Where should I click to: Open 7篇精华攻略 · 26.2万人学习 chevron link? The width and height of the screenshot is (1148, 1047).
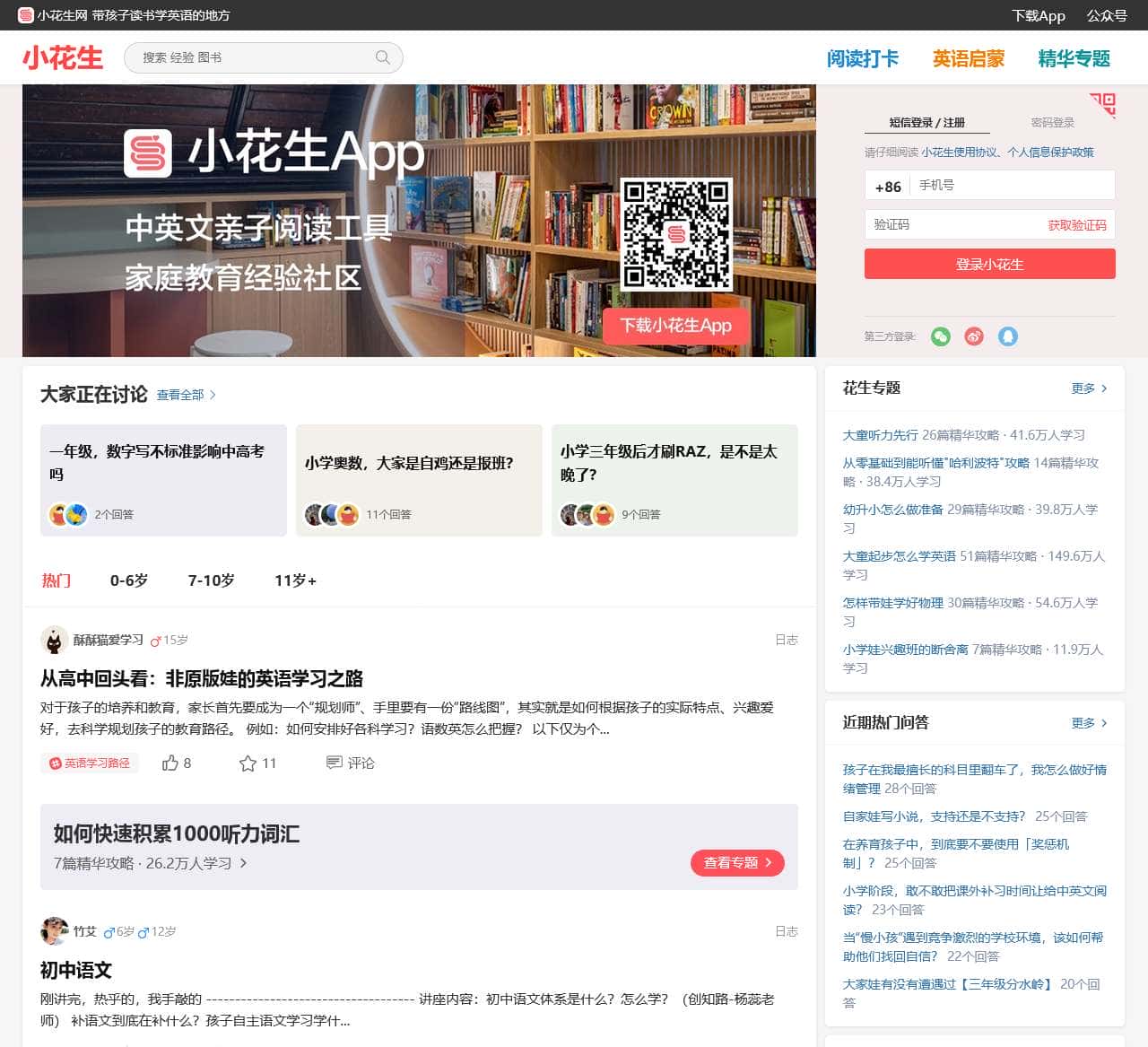(150, 863)
